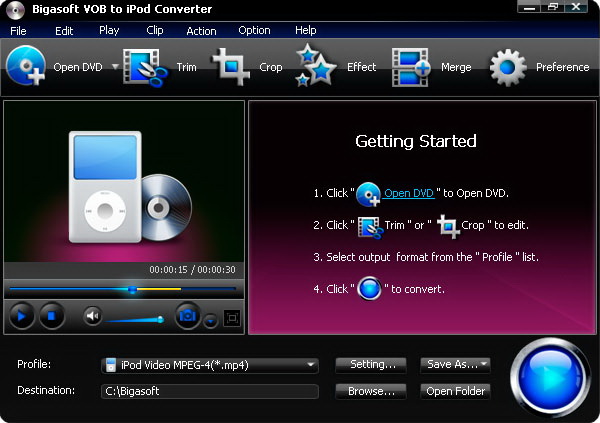Restore down the converter window
The width and height of the screenshot is (600, 423).
[x=553, y=7]
